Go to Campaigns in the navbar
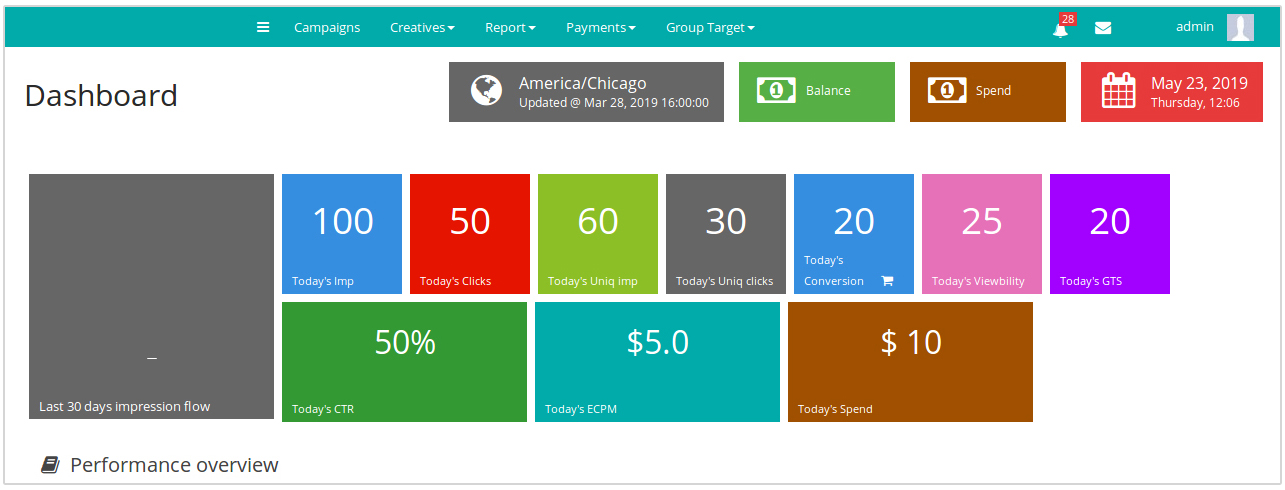The image size is (1285, 490). click(327, 28)
